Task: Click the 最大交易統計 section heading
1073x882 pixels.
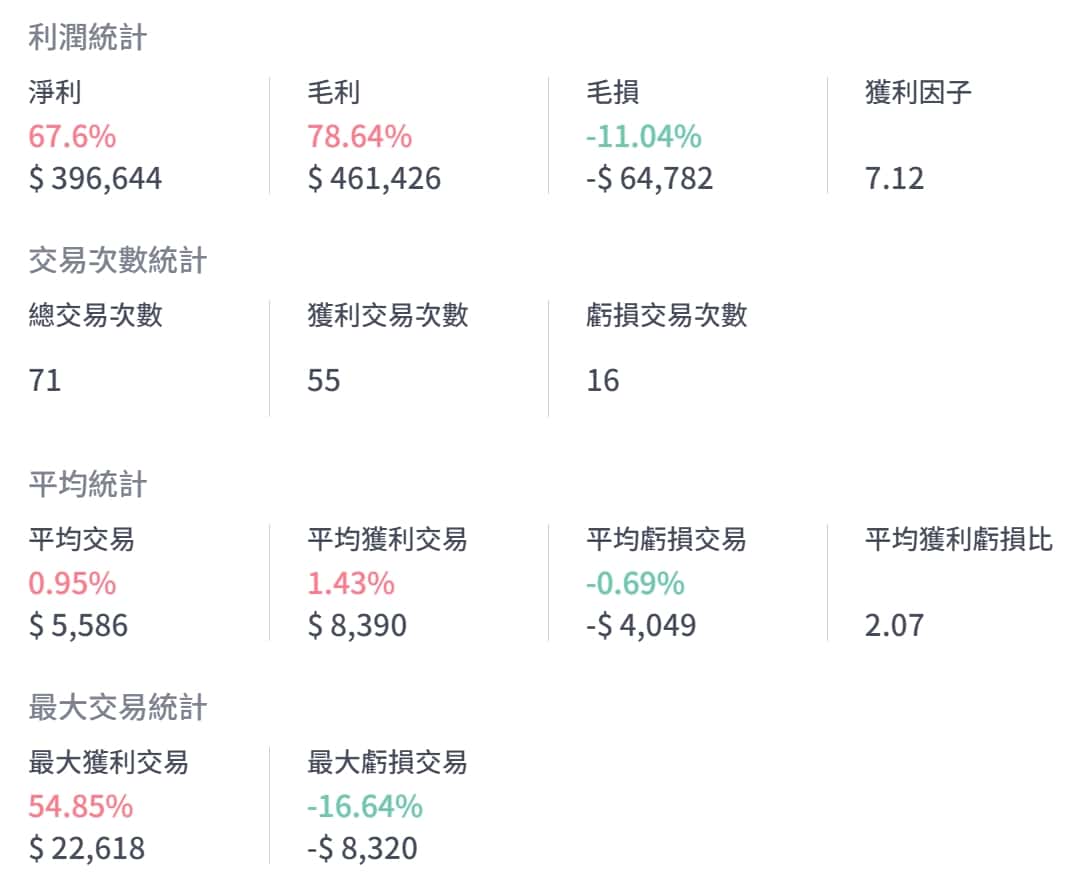Action: point(118,708)
